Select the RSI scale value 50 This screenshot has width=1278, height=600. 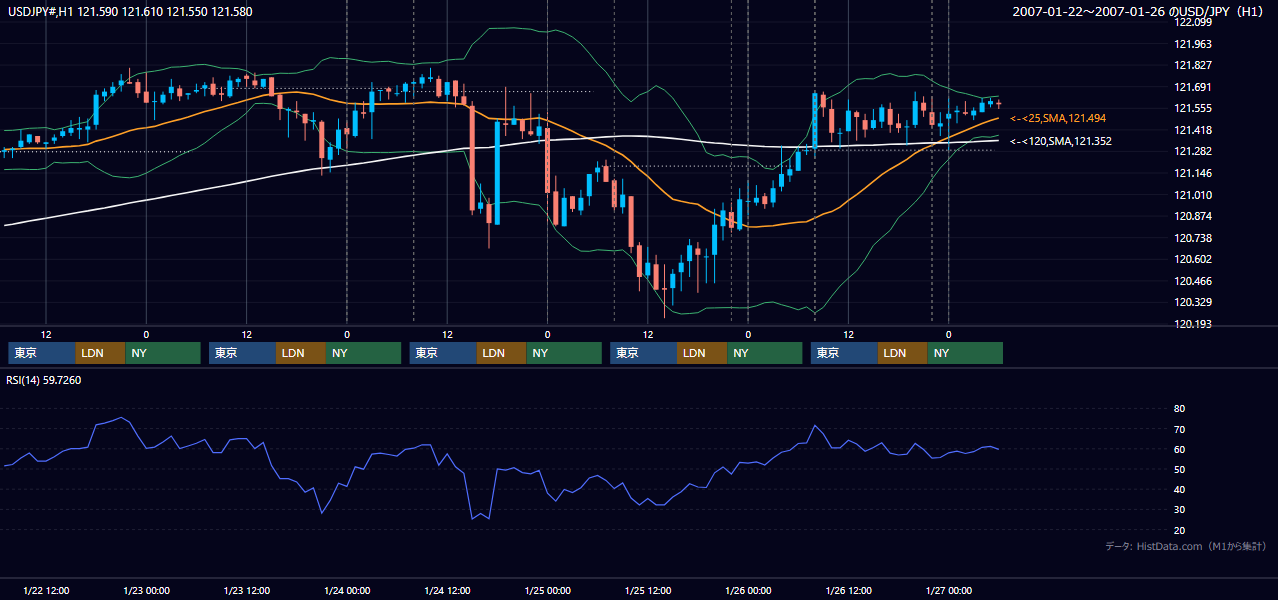tap(1180, 469)
